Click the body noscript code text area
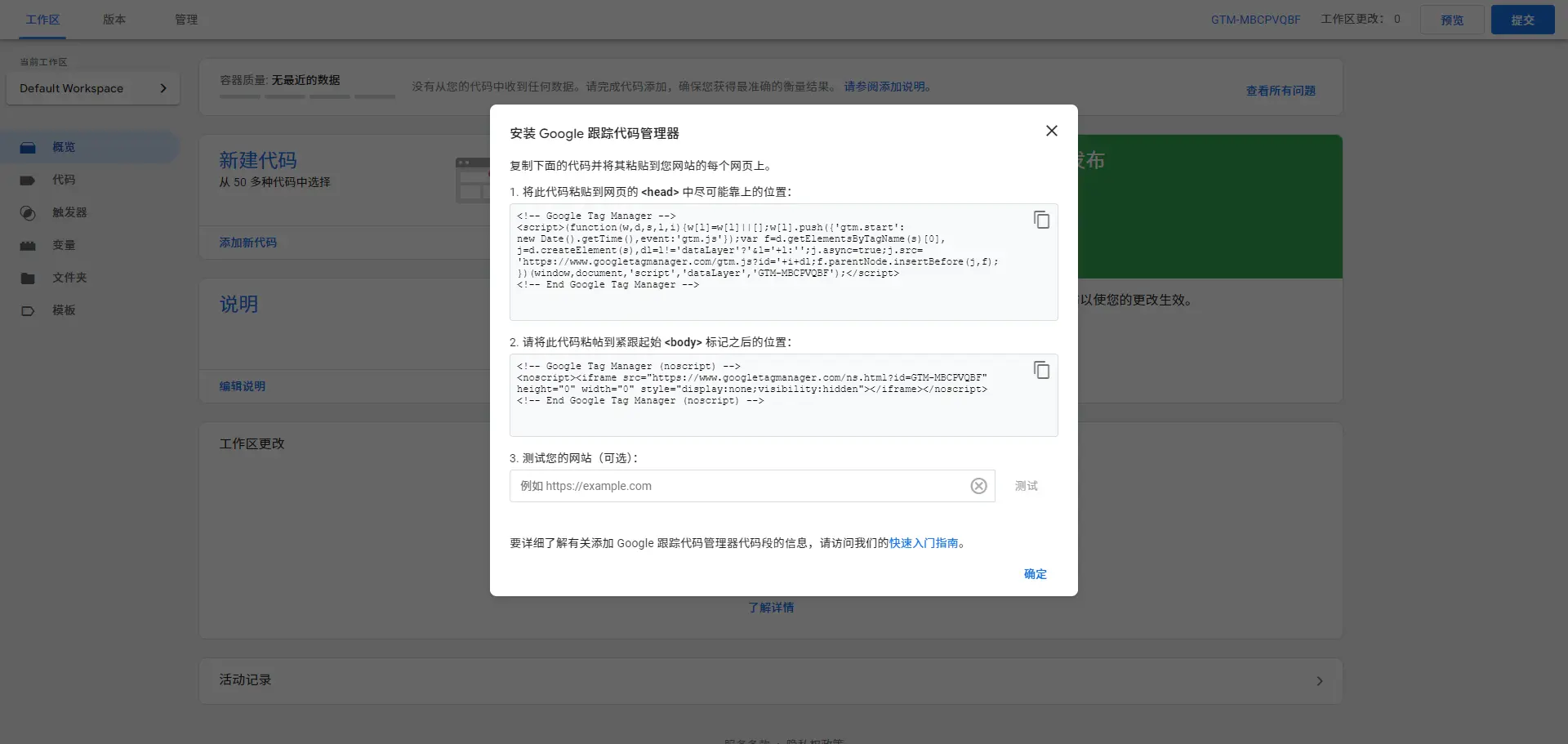Viewport: 1568px width, 744px height. 784,395
